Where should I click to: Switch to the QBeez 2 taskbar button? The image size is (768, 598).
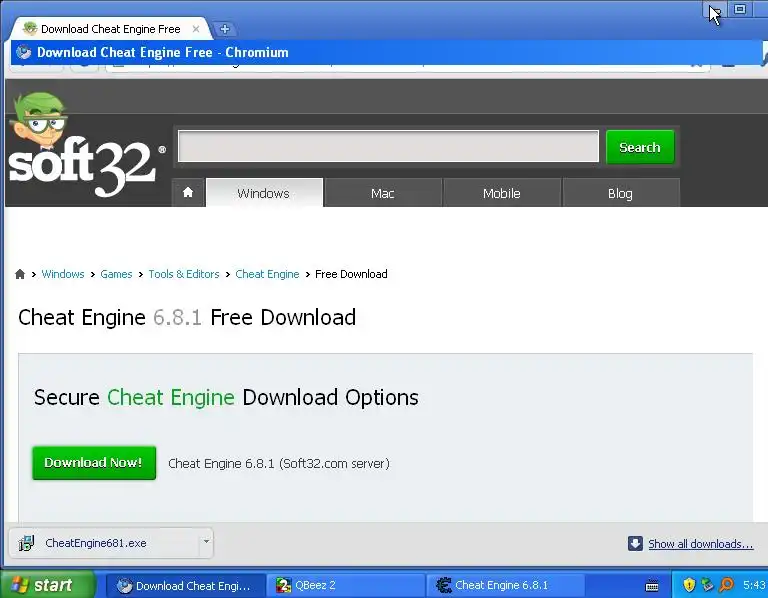(x=345, y=585)
